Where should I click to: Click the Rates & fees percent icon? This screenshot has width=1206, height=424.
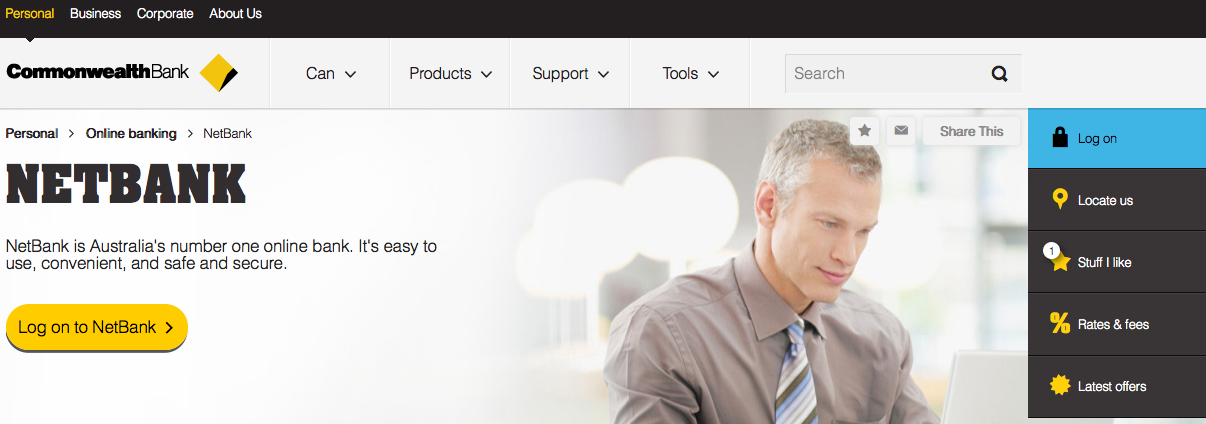(1060, 323)
